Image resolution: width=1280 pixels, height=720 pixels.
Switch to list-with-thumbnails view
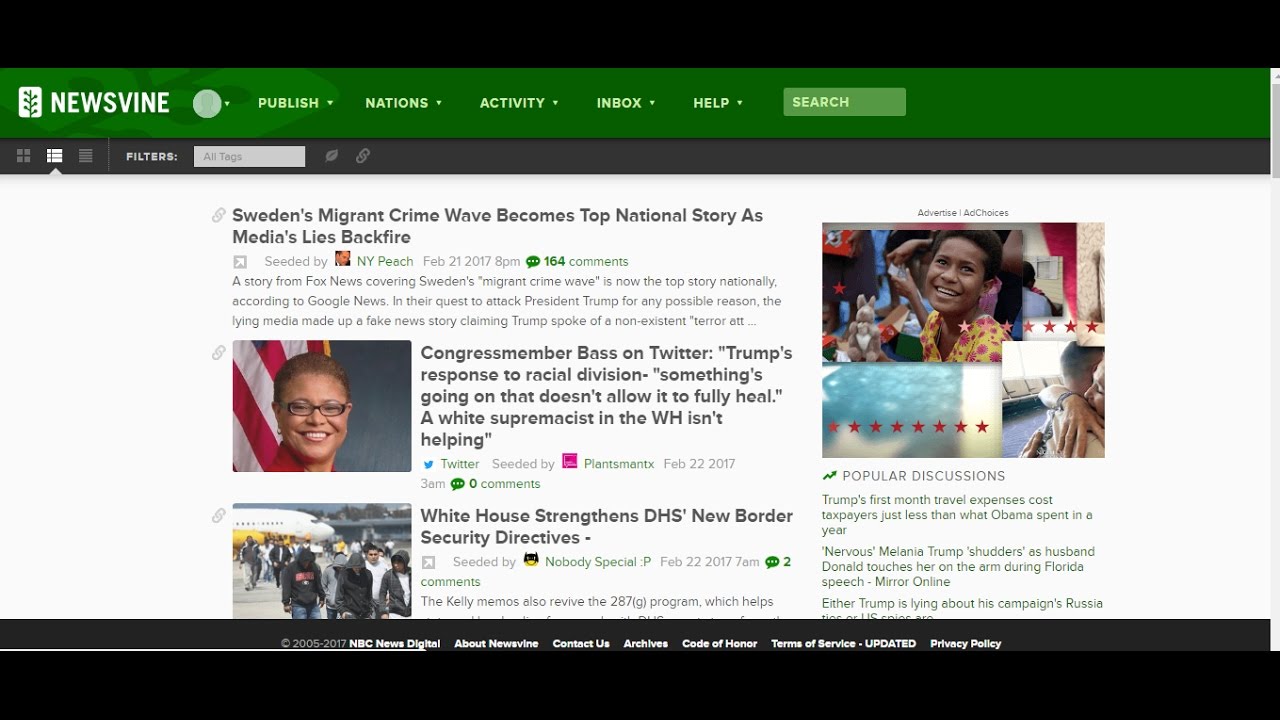tap(55, 156)
